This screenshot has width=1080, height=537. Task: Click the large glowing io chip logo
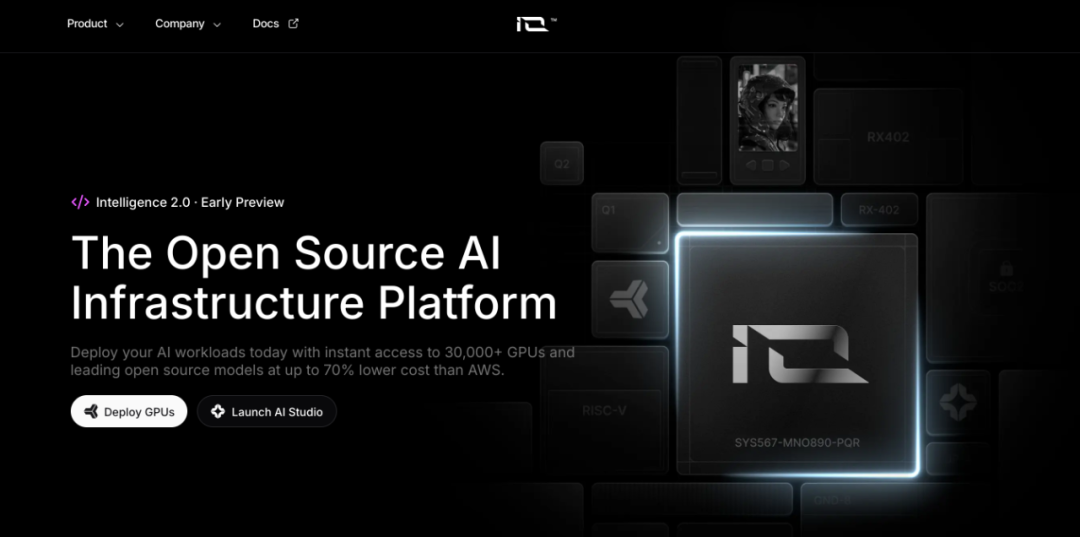799,354
